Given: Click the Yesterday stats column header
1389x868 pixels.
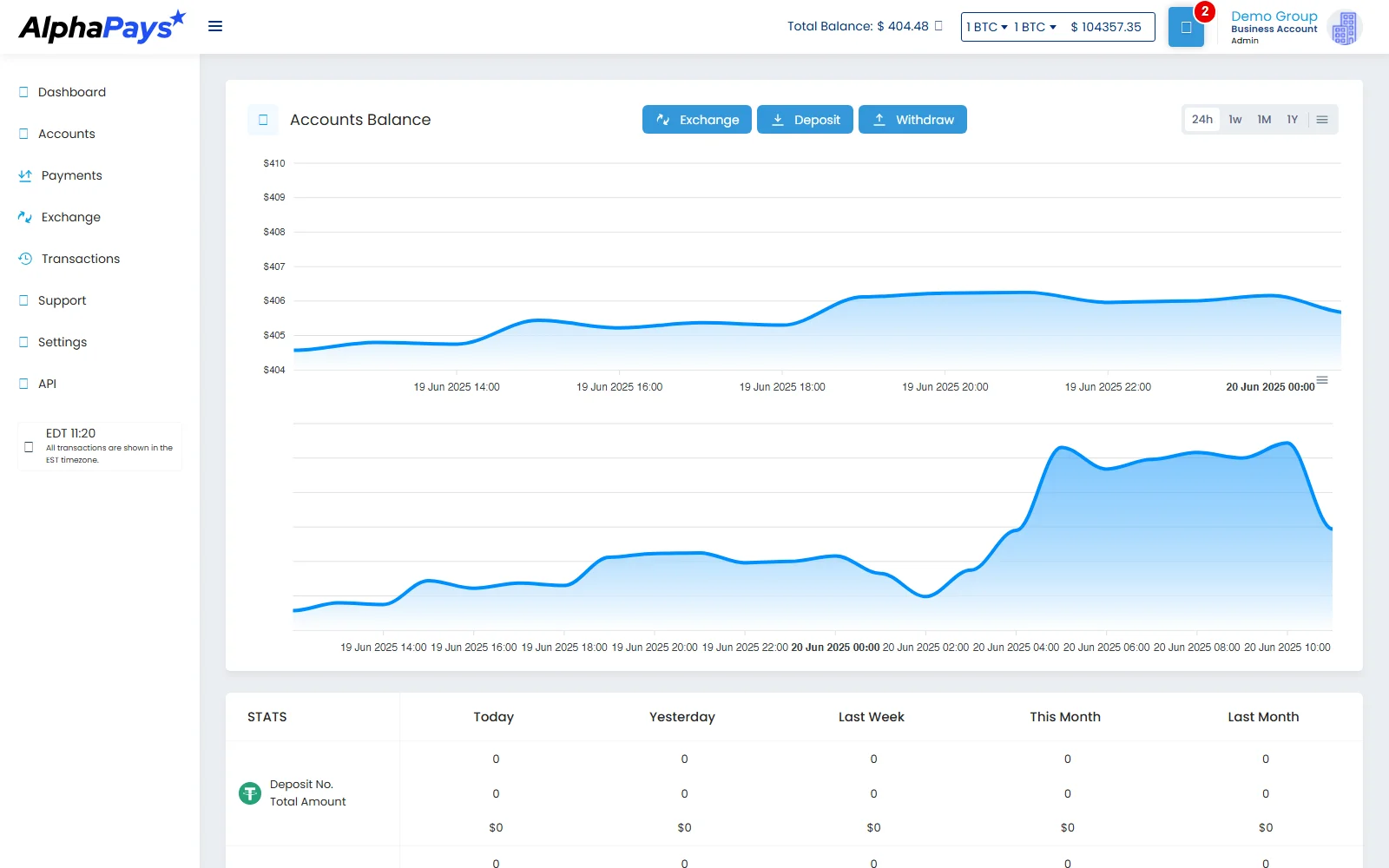Looking at the screenshot, I should coord(682,717).
